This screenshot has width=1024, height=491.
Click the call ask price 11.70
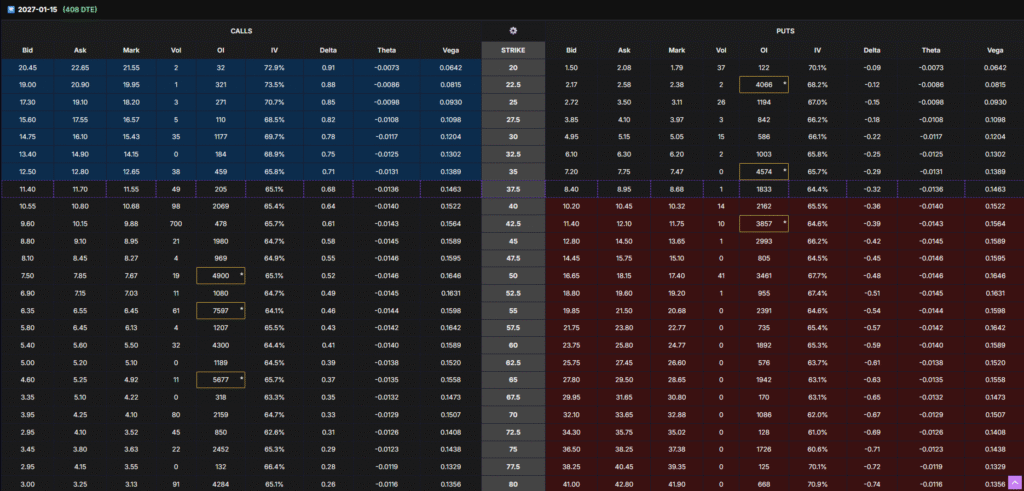80,188
